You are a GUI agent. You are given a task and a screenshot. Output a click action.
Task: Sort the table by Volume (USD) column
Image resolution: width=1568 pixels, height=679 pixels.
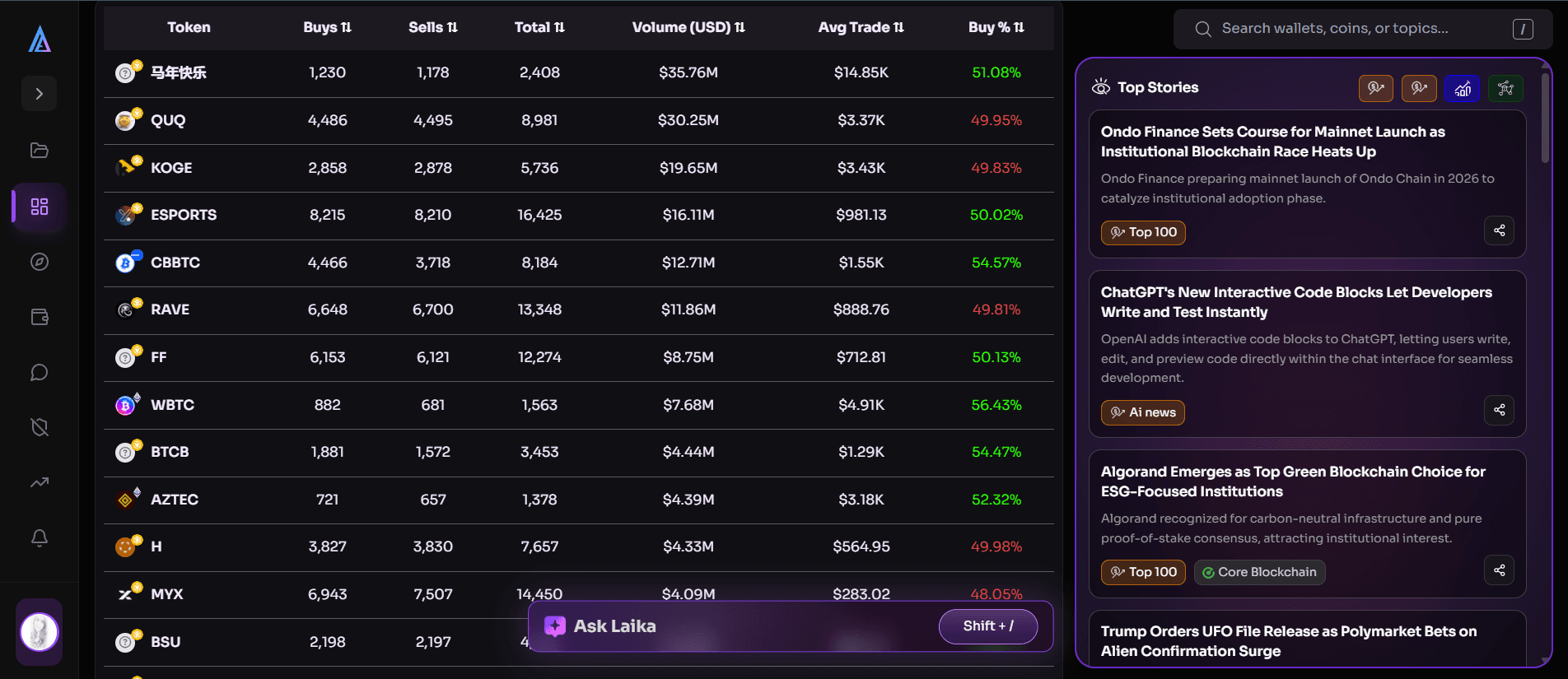pos(688,27)
